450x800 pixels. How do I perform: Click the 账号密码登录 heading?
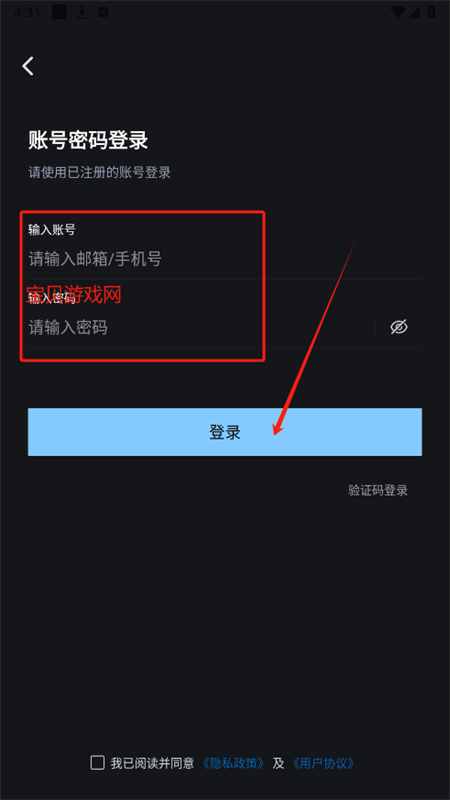point(88,140)
